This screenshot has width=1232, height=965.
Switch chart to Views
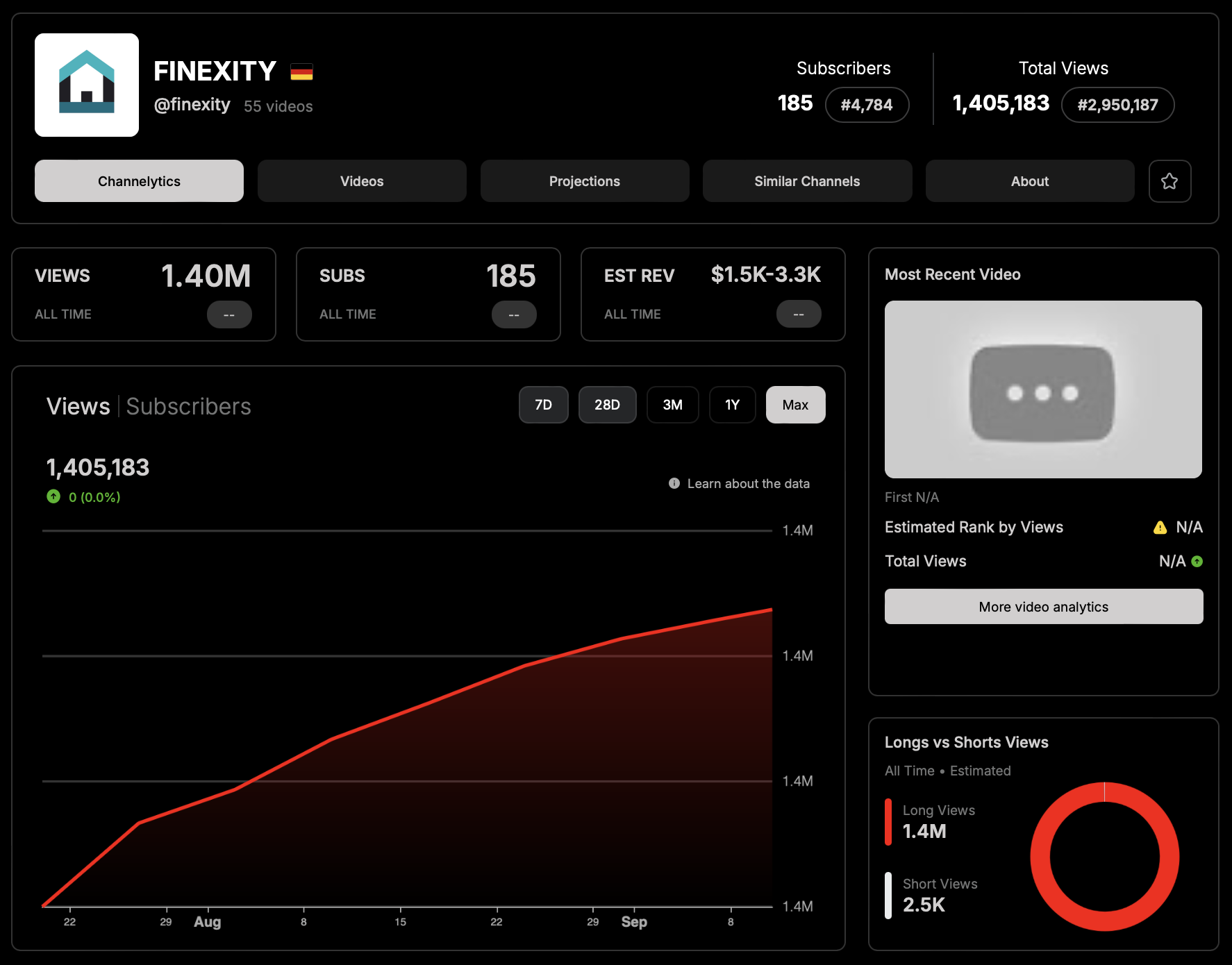point(78,406)
